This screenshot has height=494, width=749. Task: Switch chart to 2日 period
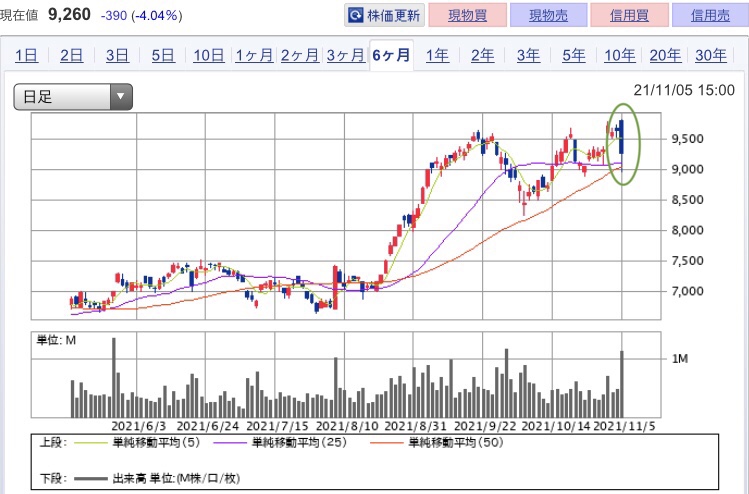click(x=72, y=55)
